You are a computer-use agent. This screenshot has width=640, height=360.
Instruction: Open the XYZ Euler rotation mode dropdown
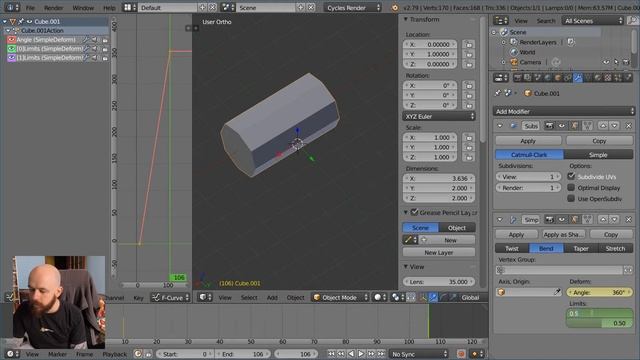pyautogui.click(x=439, y=116)
